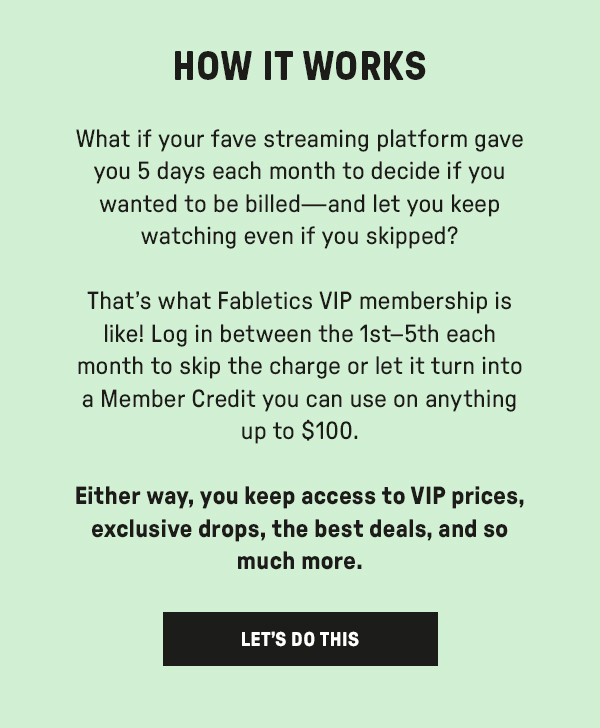Click the bold line 'Either way, you keep access'

pos(300,496)
